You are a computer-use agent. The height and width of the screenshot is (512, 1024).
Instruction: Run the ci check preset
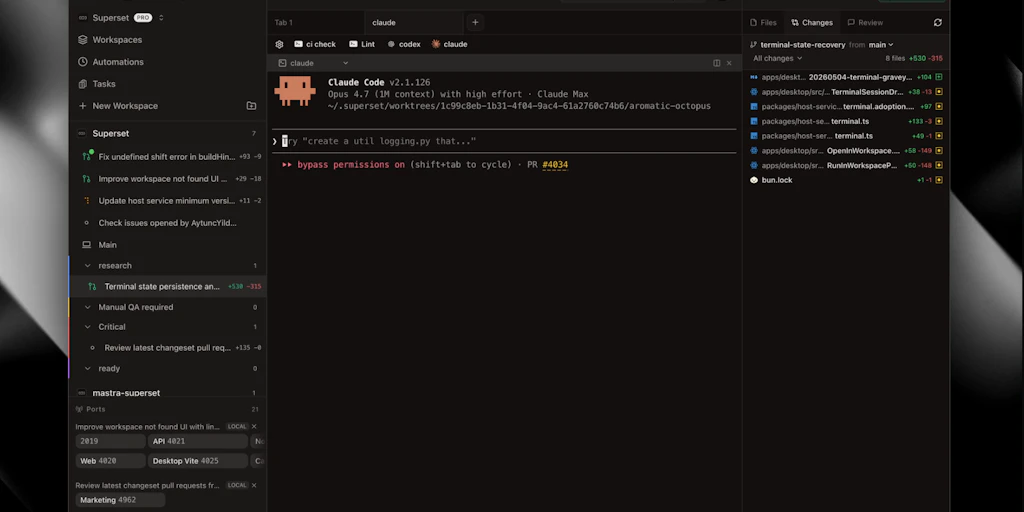[315, 44]
